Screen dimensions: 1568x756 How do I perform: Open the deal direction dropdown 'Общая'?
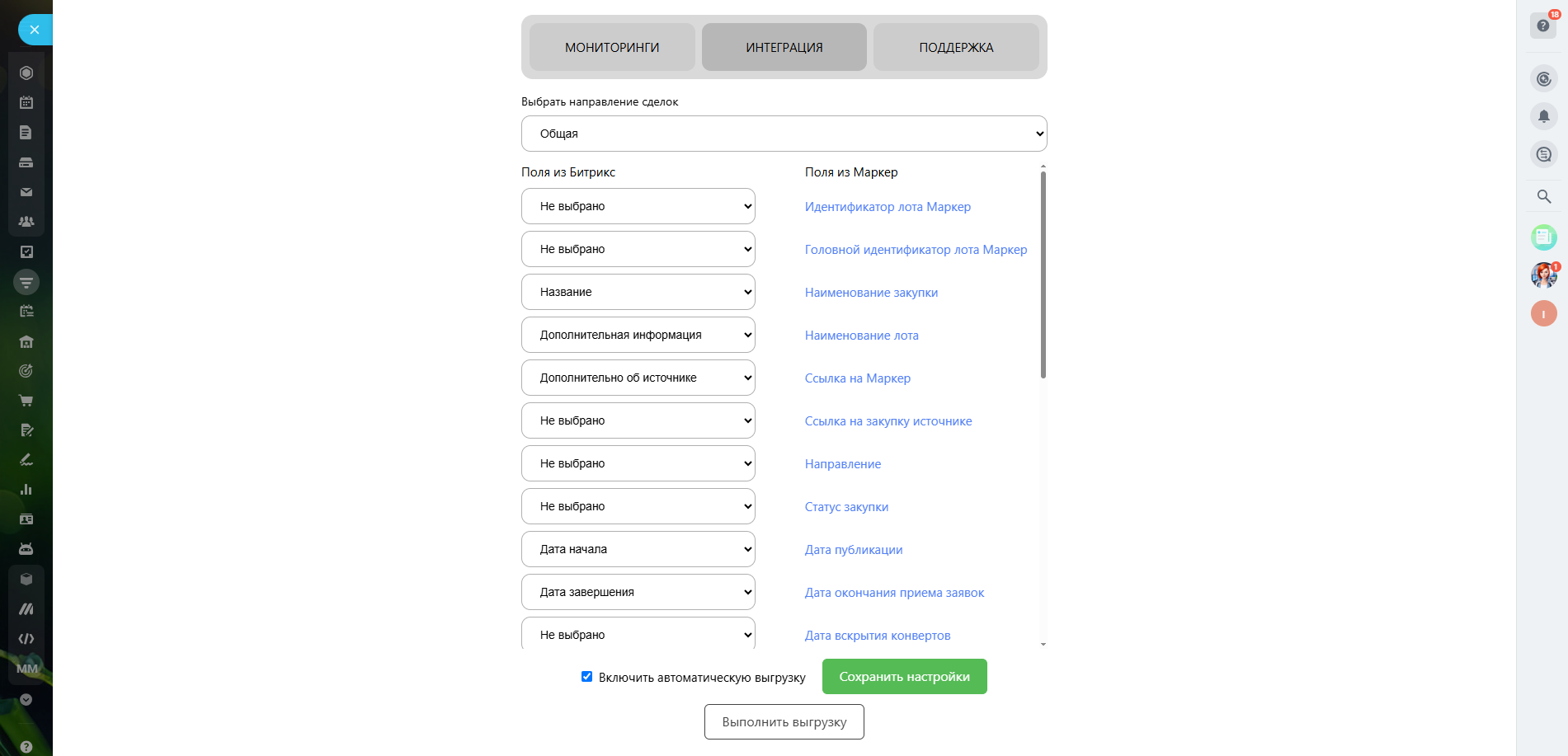(784, 134)
